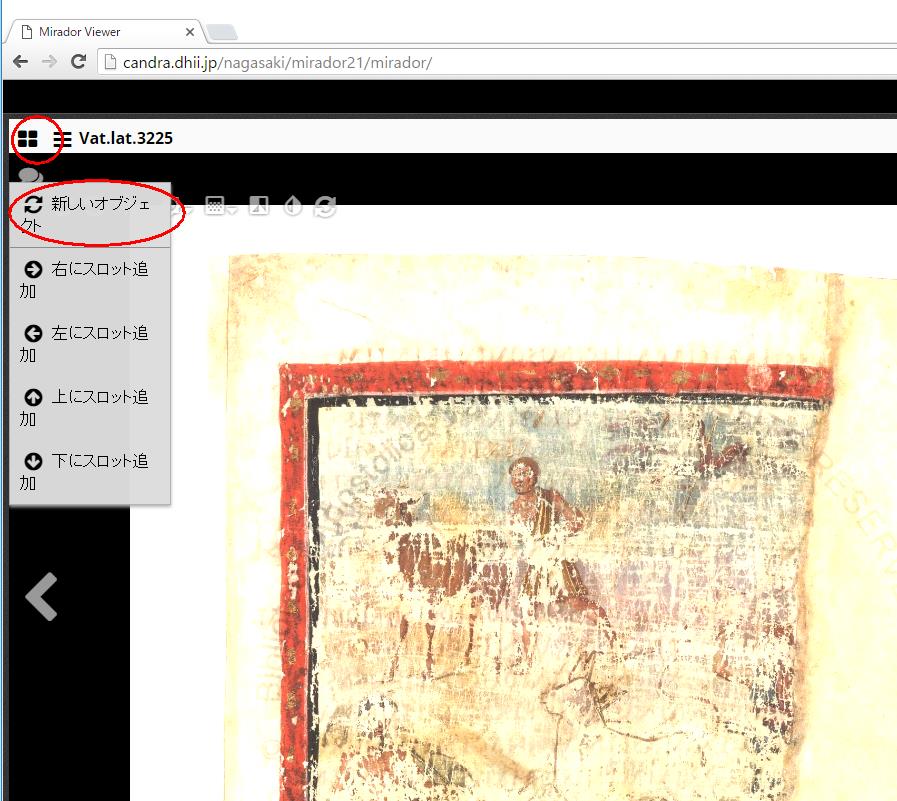Go to previous page with left chevron

click(x=41, y=596)
